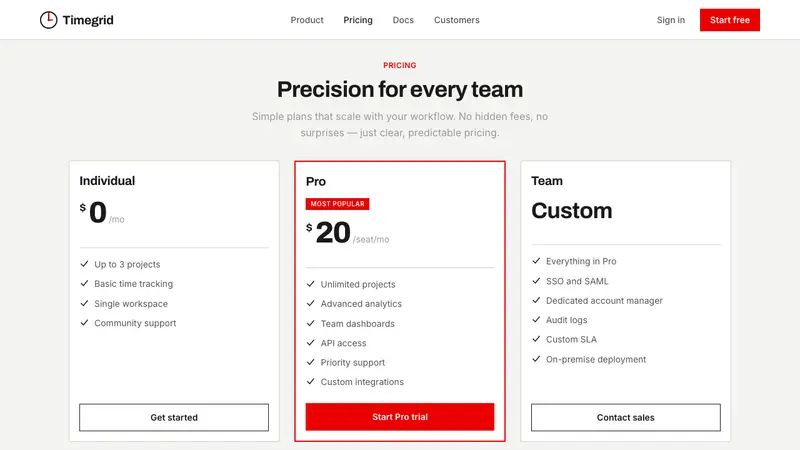The height and width of the screenshot is (450, 800).
Task: Click the MOST POPULAR badge
Action: (x=337, y=204)
